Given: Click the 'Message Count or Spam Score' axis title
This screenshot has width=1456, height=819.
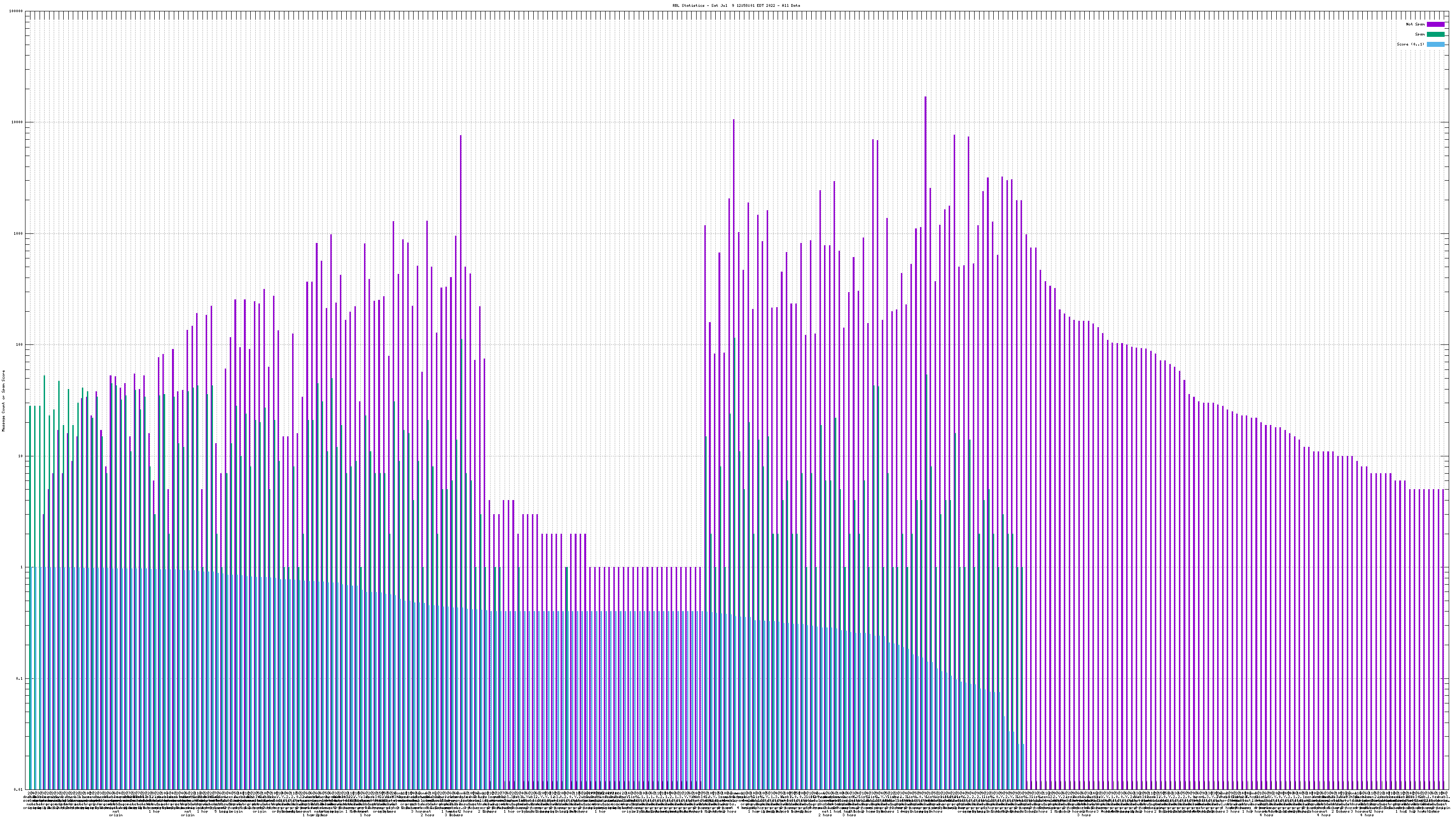Looking at the screenshot, I should [x=3, y=401].
